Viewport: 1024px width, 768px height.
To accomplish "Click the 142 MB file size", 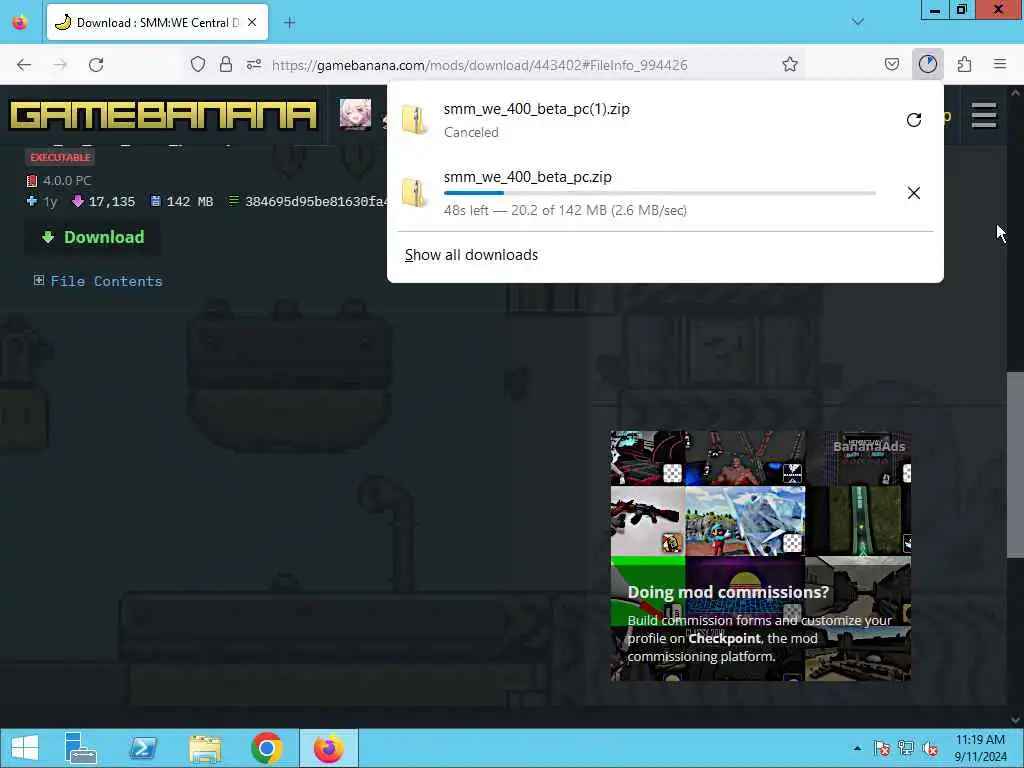I will (189, 202).
